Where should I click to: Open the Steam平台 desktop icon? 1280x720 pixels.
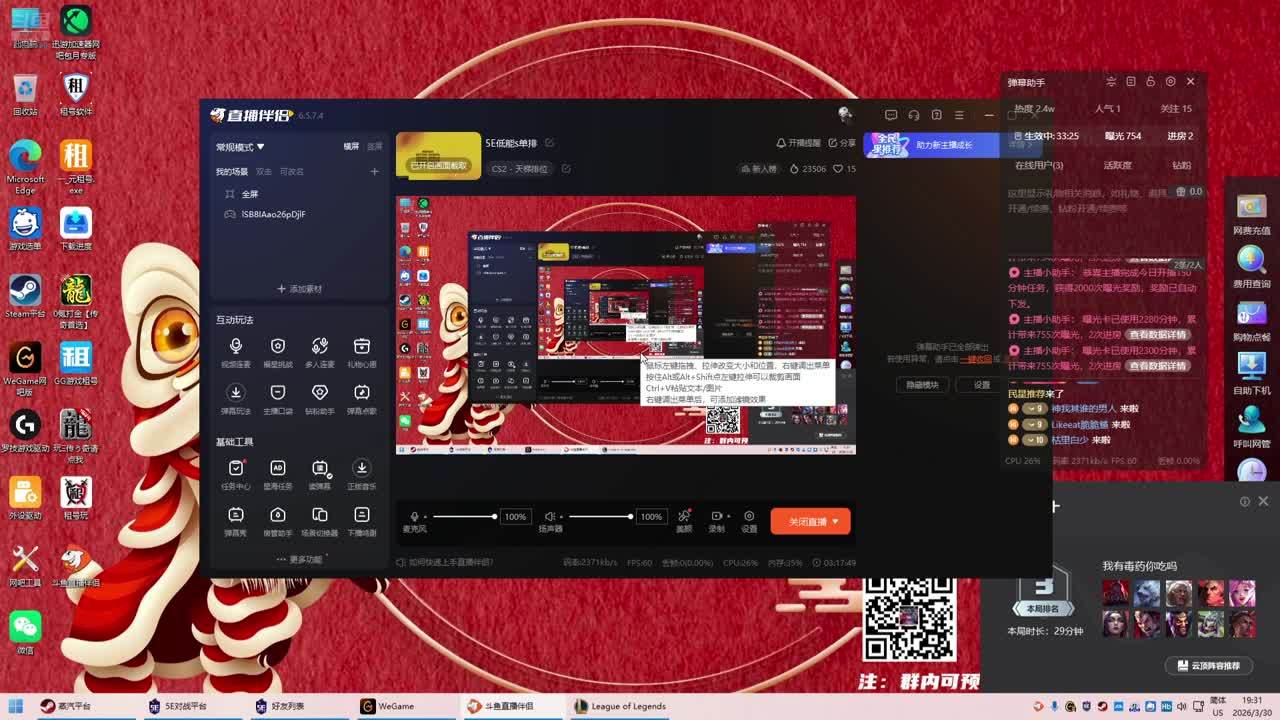25,297
